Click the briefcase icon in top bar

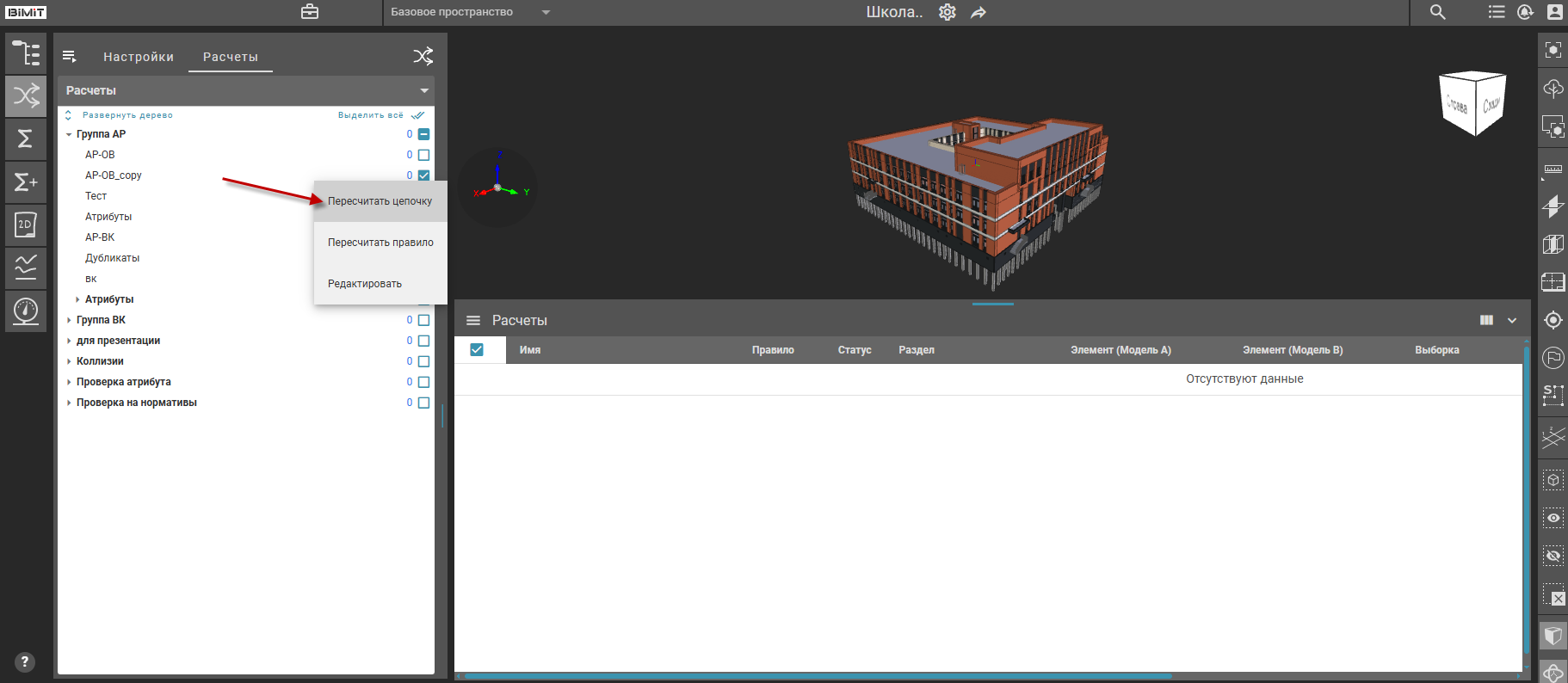pos(310,12)
